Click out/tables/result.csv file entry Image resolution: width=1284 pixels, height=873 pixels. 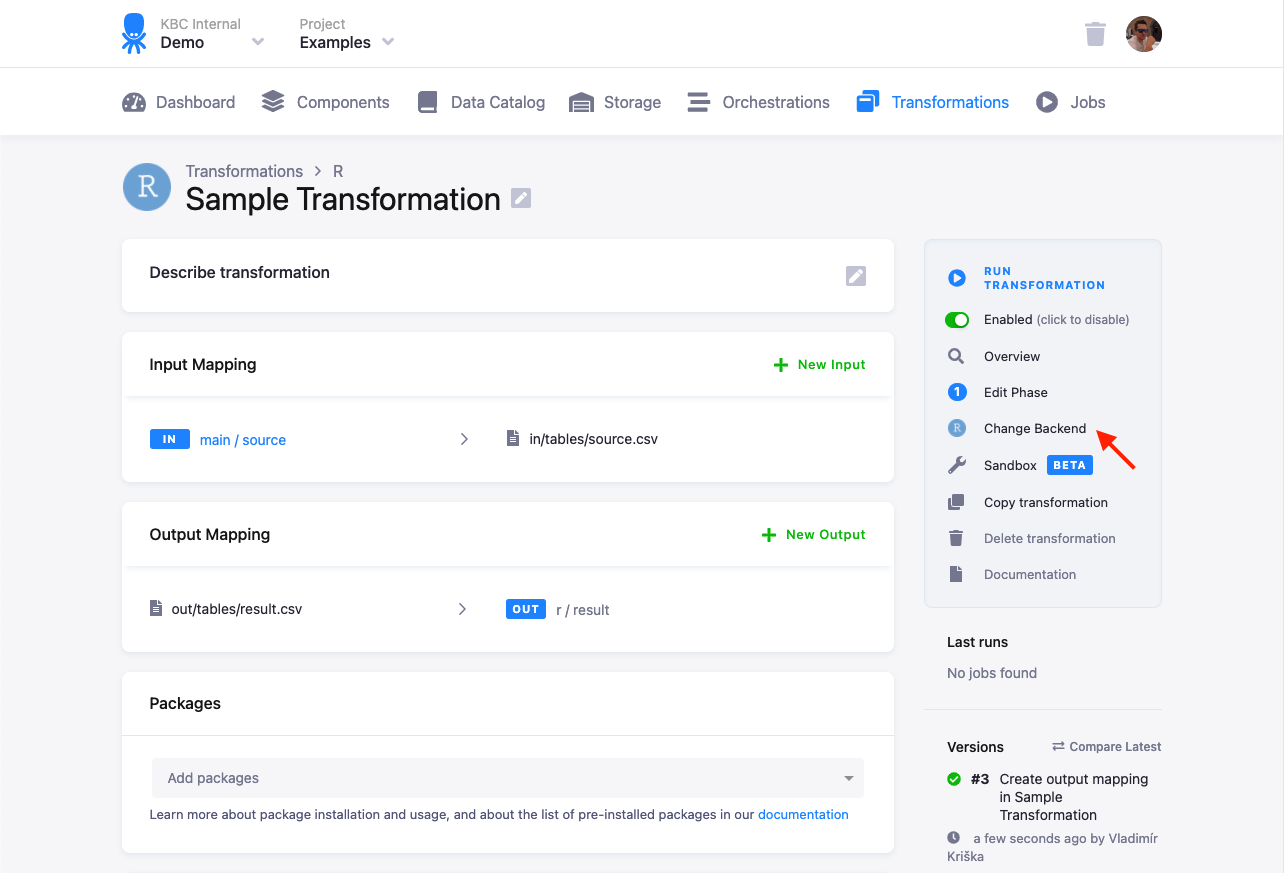coord(226,609)
